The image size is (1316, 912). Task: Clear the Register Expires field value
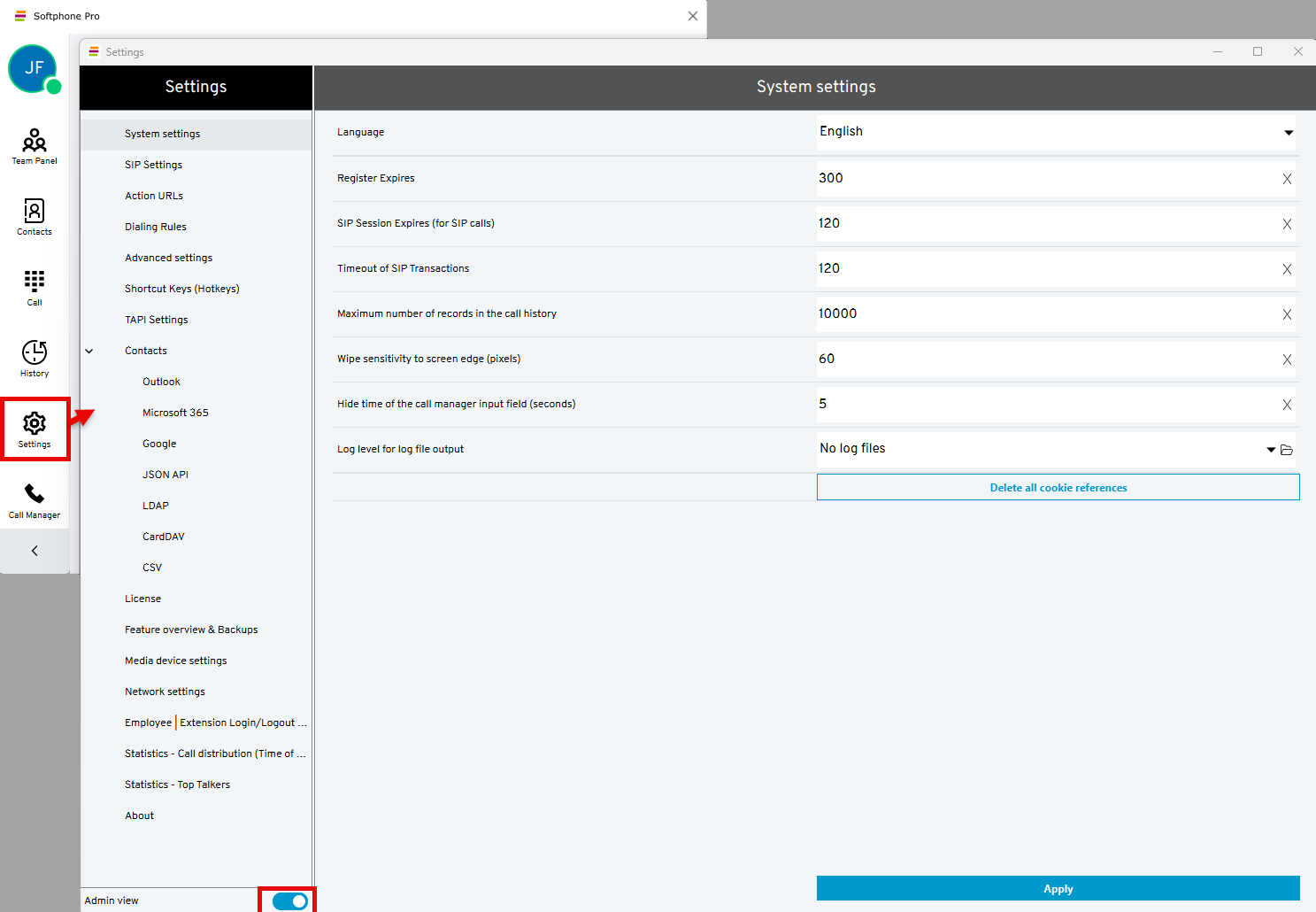(1287, 179)
